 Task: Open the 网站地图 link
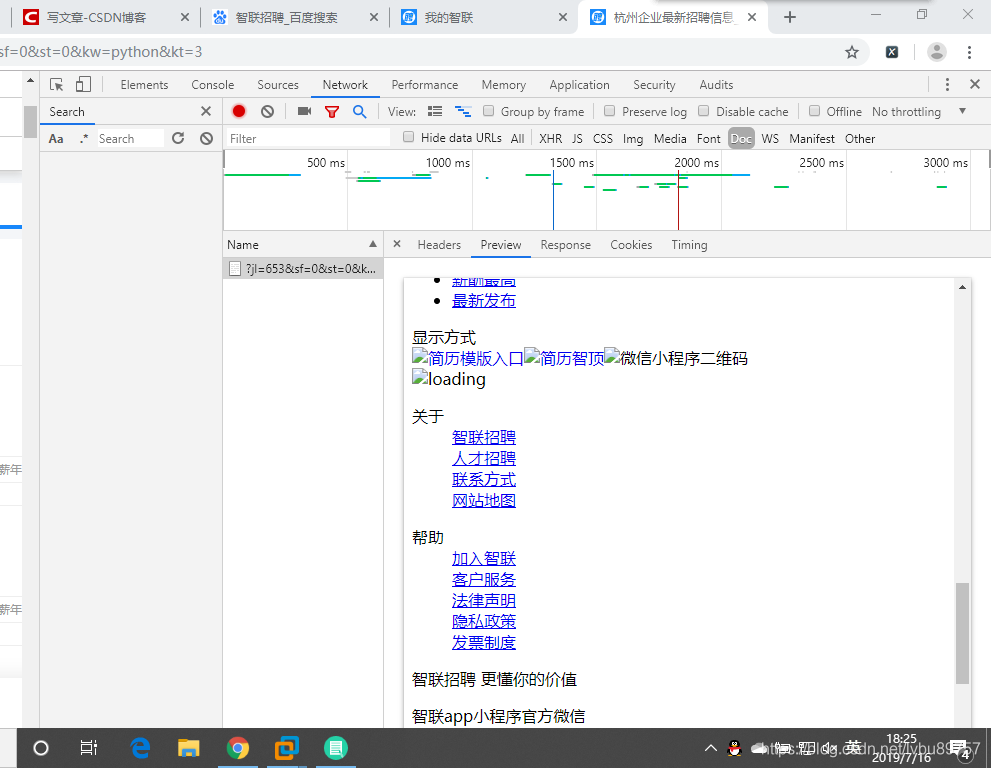[483, 500]
